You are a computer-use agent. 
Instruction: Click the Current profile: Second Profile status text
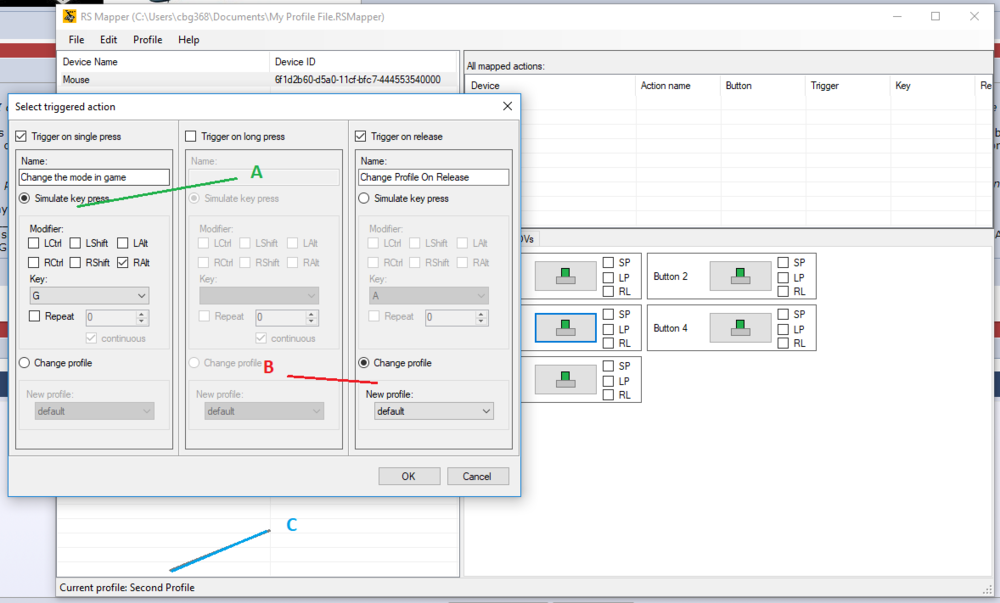pyautogui.click(x=127, y=588)
